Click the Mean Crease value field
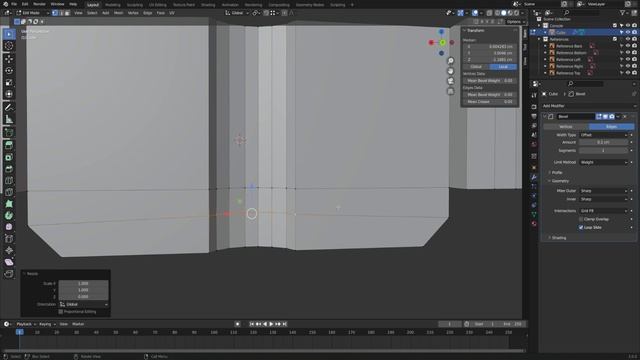The image size is (640, 360). click(490, 102)
